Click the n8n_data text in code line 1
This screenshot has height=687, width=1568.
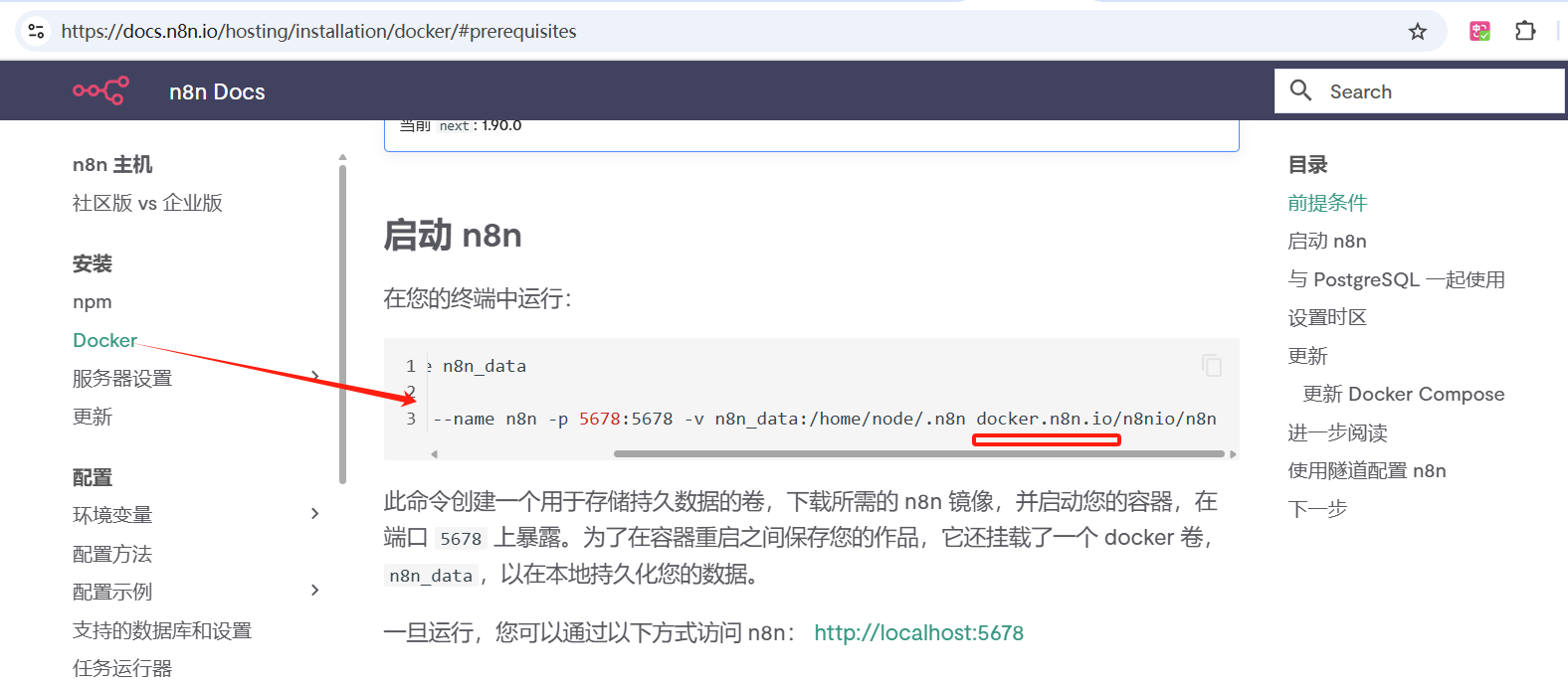[x=485, y=366]
